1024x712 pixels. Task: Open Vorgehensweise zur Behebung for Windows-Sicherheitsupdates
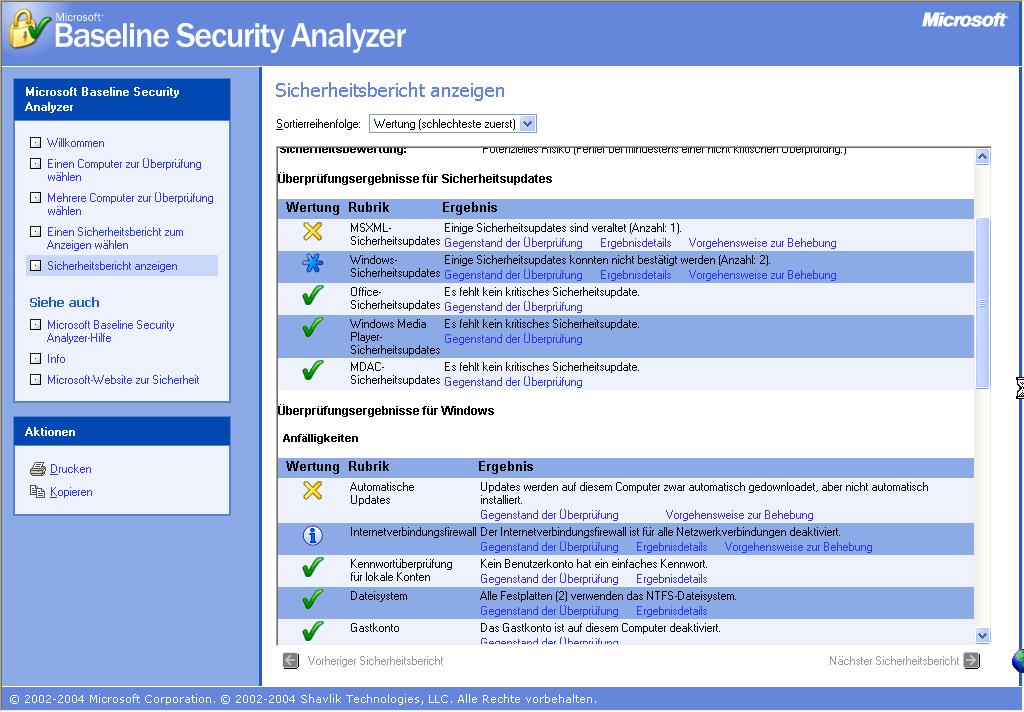click(x=762, y=275)
